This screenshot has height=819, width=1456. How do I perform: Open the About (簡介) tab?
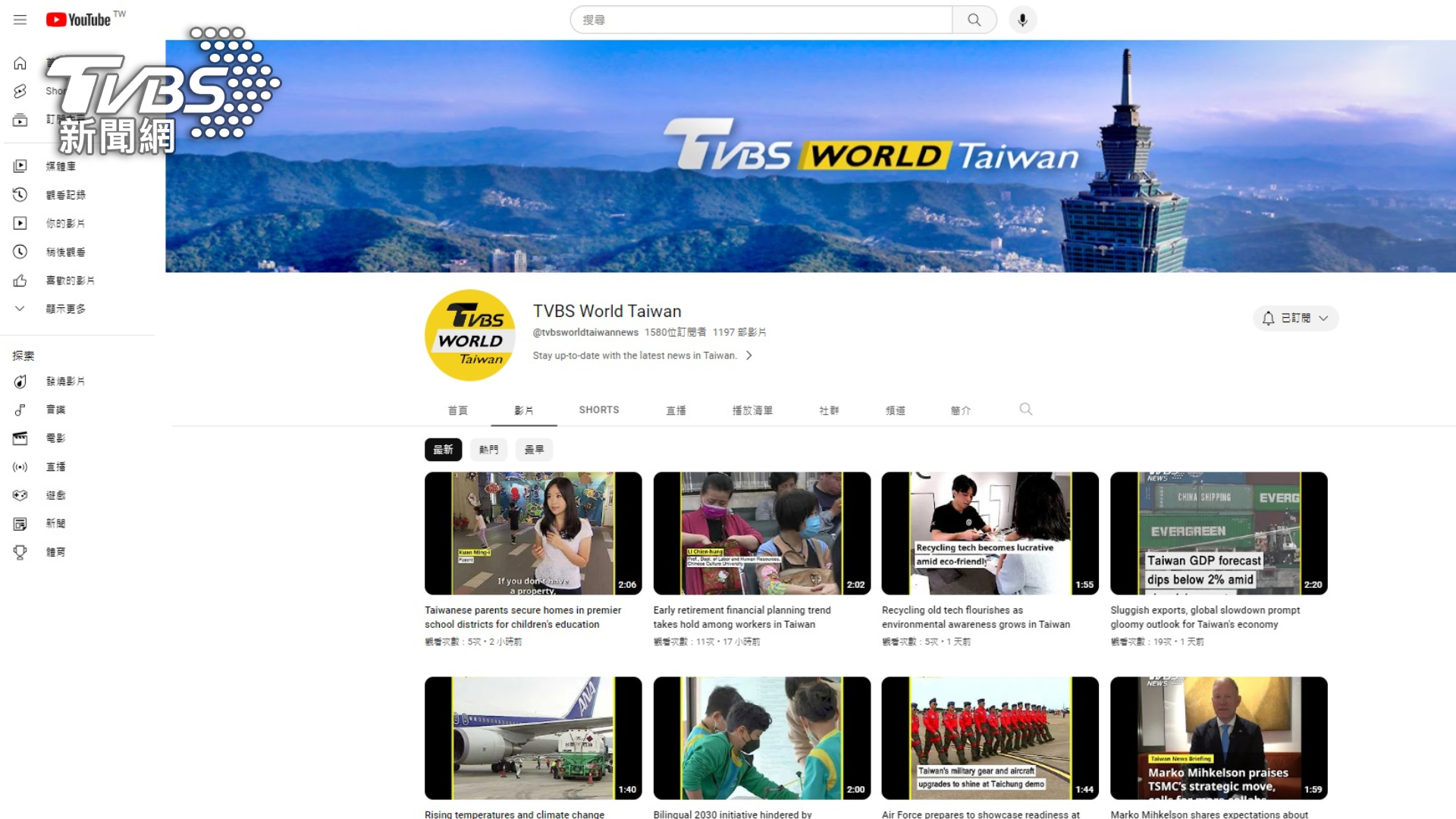961,410
